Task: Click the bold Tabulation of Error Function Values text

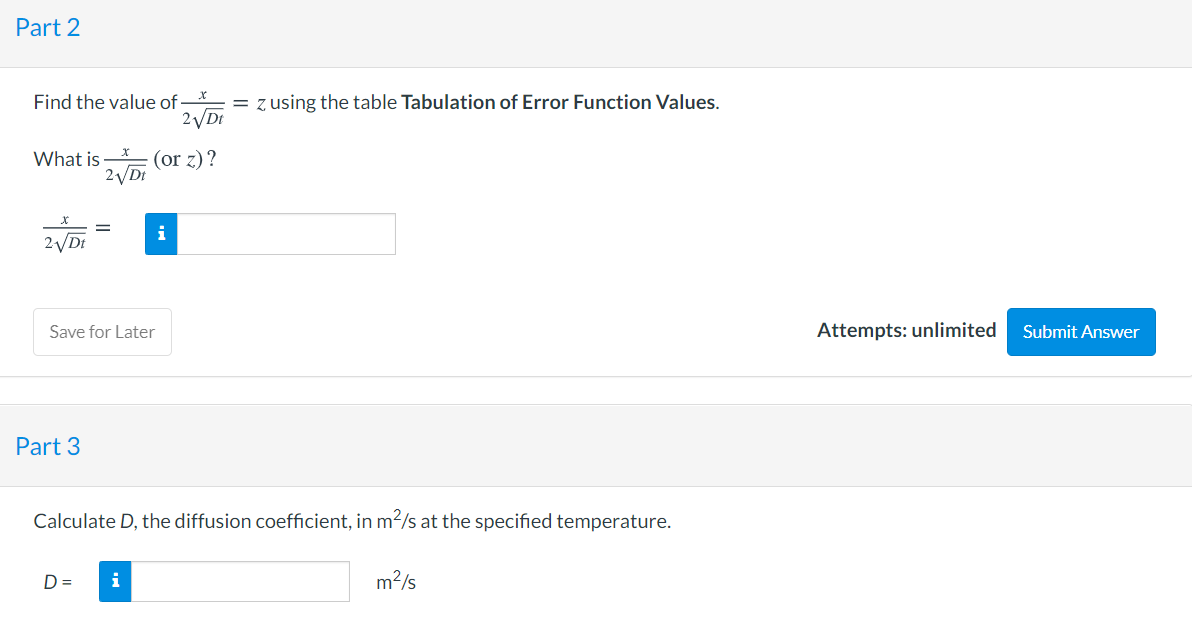Action: coord(559,102)
